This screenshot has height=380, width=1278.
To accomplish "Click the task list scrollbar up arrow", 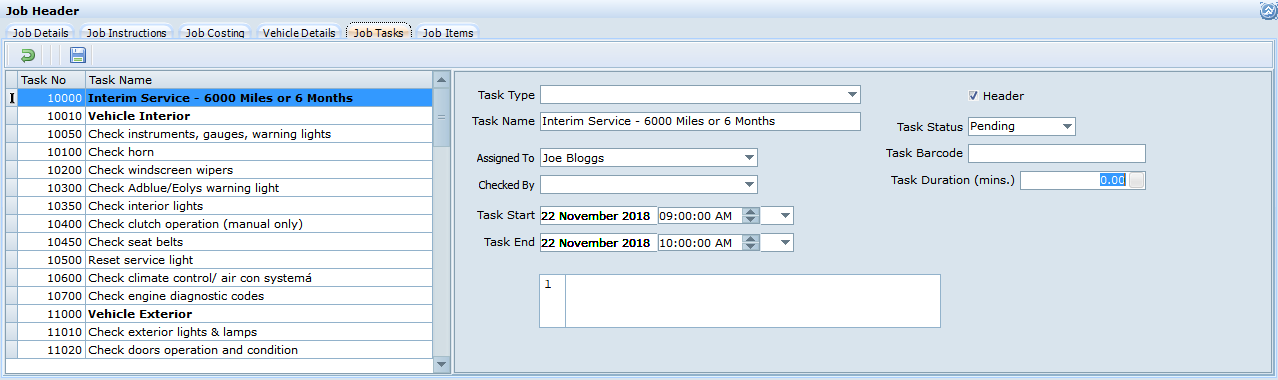I will tap(441, 79).
